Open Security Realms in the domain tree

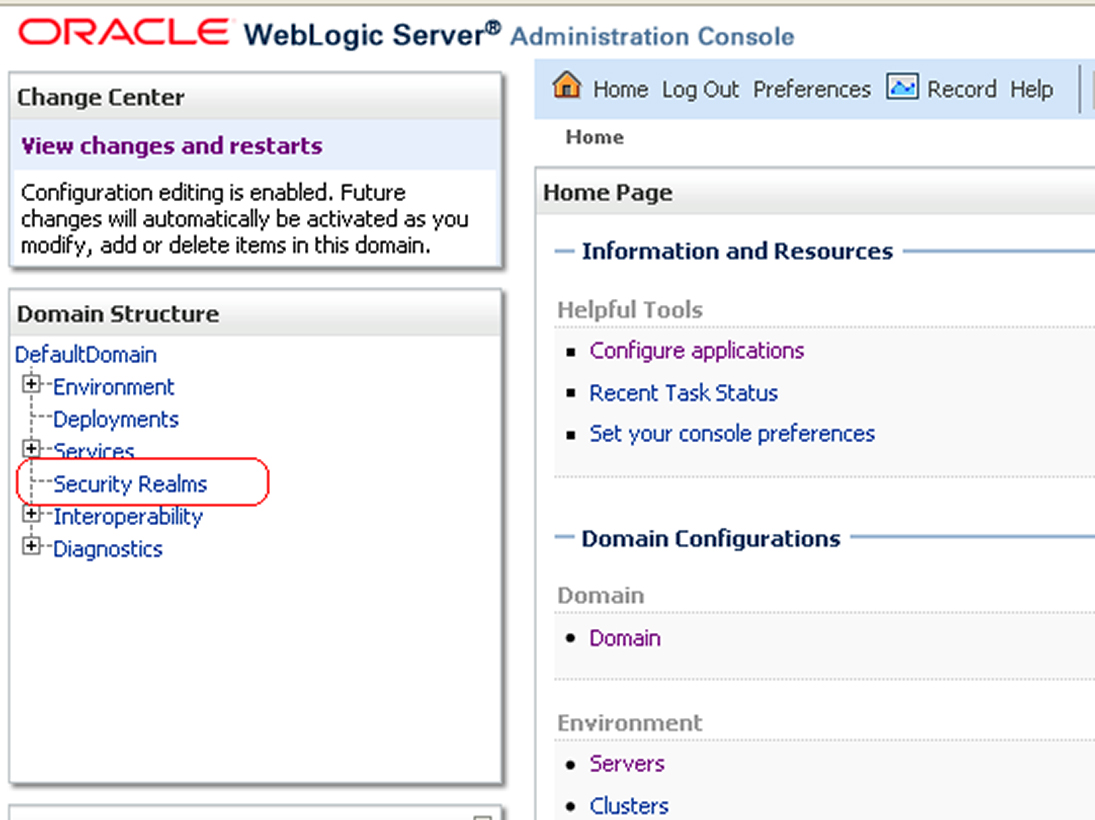coord(131,484)
